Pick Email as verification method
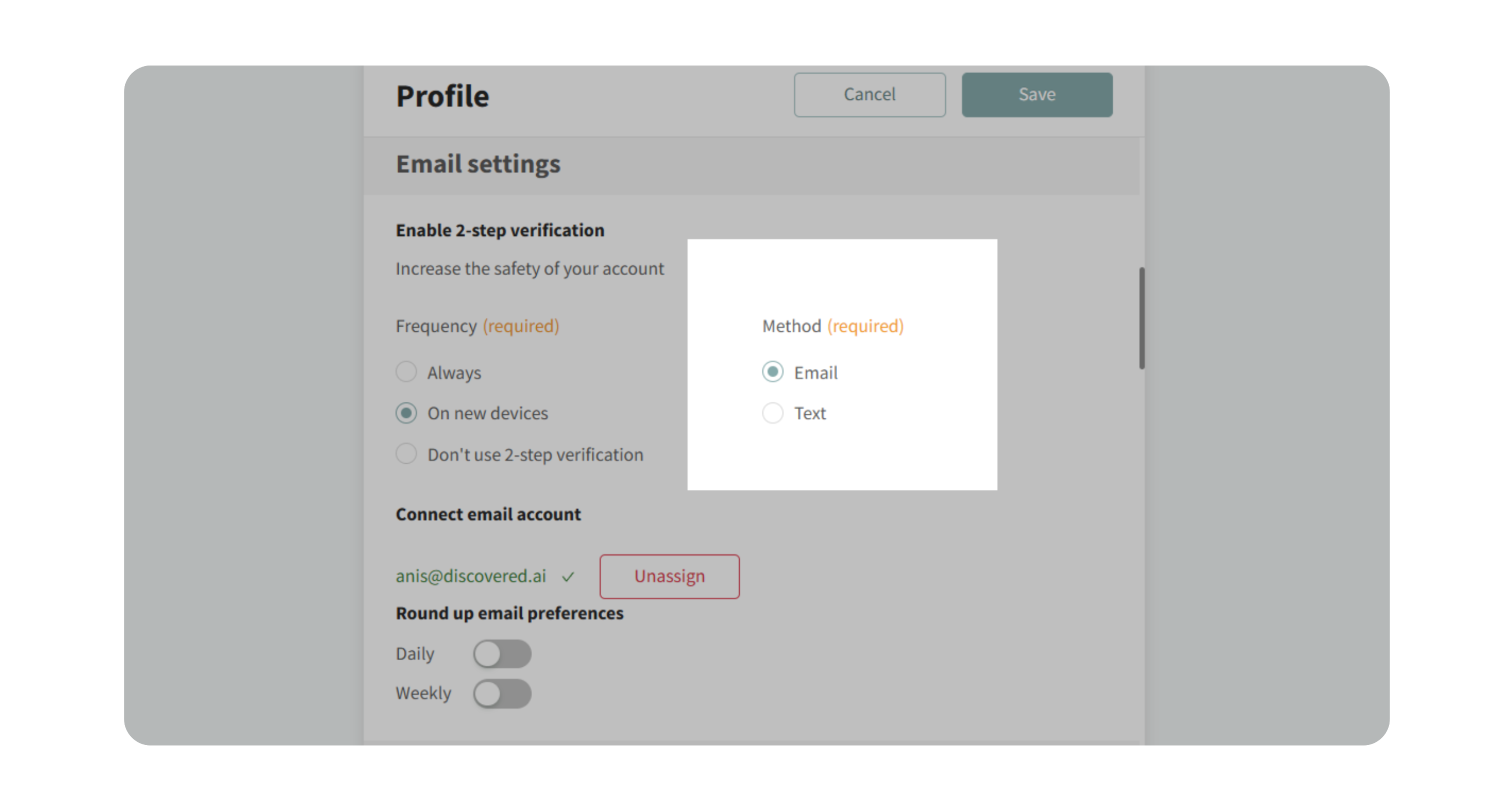1512x811 pixels. pyautogui.click(x=773, y=371)
